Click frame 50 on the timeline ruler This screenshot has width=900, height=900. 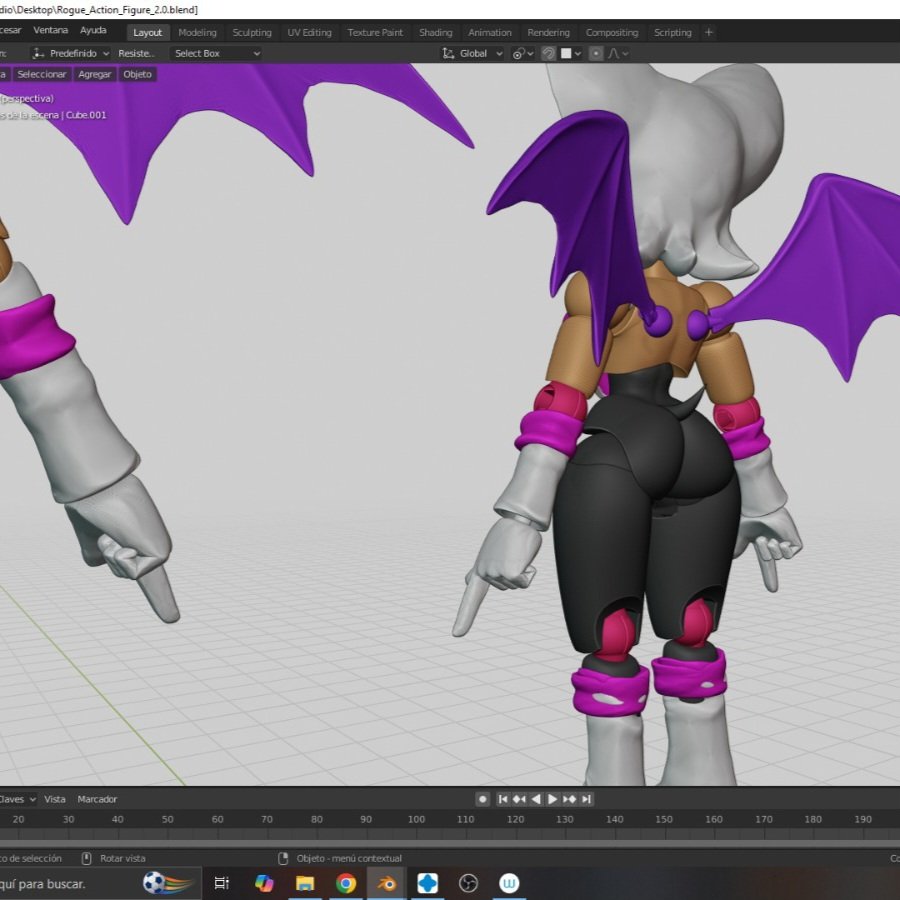pyautogui.click(x=167, y=819)
